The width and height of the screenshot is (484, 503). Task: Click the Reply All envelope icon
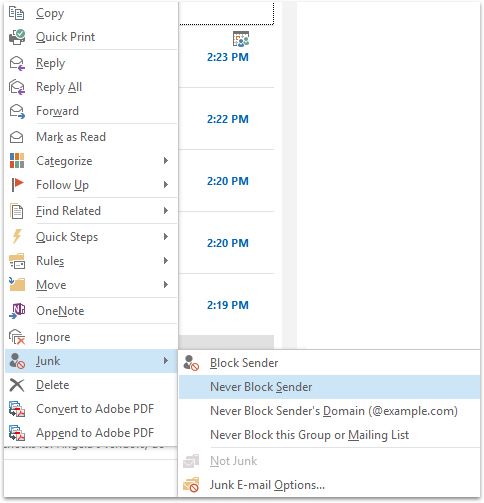(x=17, y=87)
